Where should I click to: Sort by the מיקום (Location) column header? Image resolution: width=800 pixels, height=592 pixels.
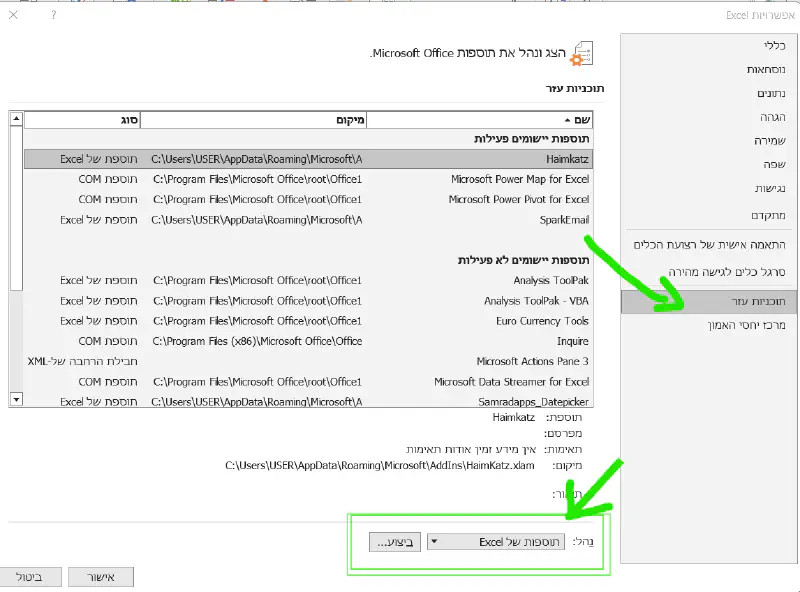[x=253, y=120]
